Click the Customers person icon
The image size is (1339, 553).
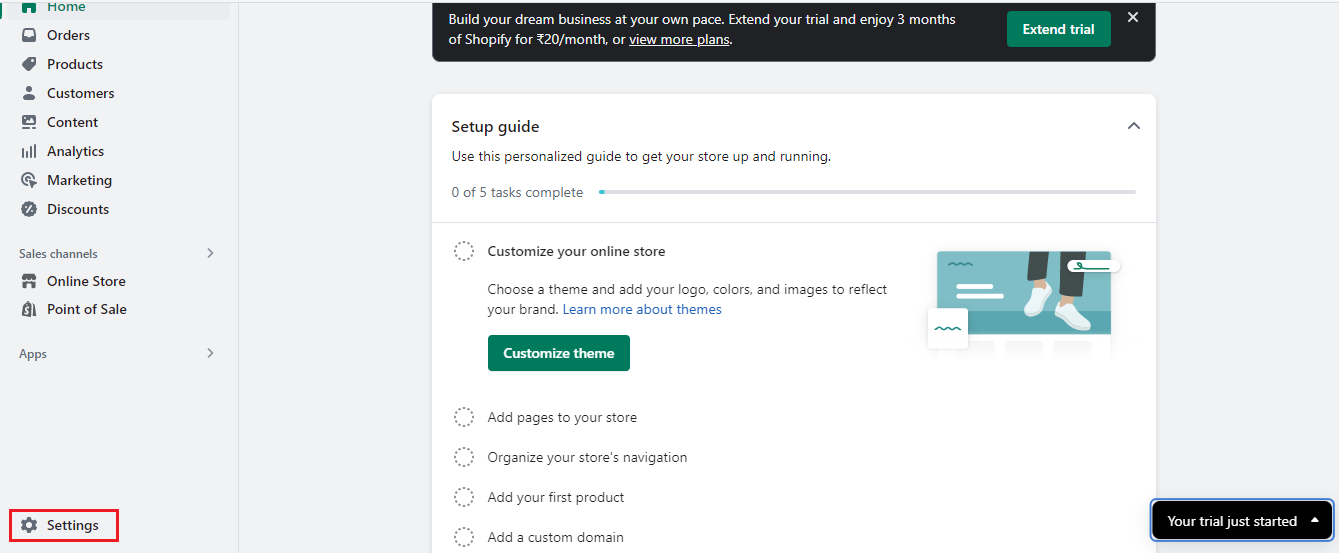point(29,93)
